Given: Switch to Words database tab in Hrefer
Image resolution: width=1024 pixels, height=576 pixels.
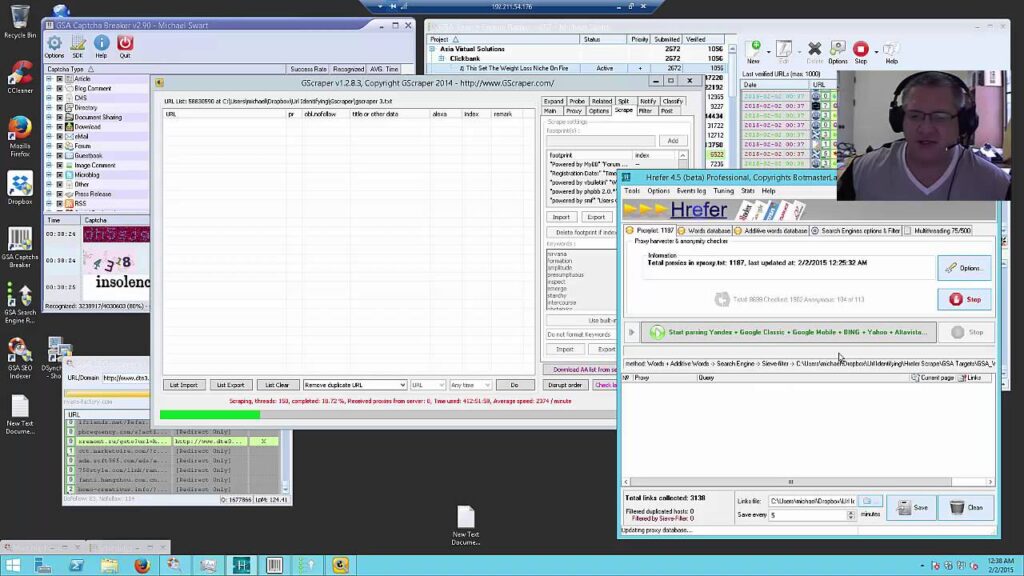Looking at the screenshot, I should coord(704,231).
